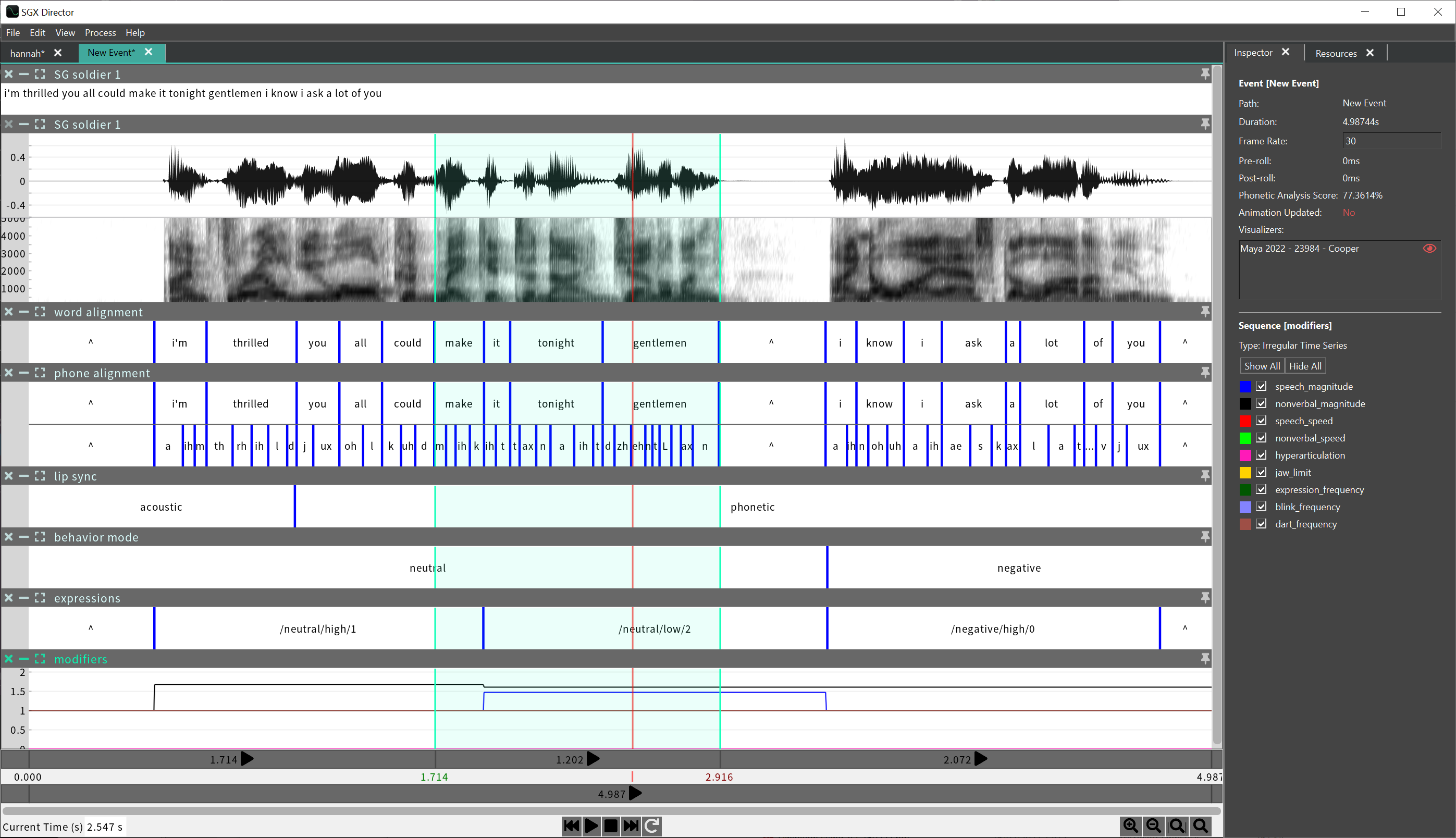Click the Show All button
The height and width of the screenshot is (838, 1456).
1262,365
